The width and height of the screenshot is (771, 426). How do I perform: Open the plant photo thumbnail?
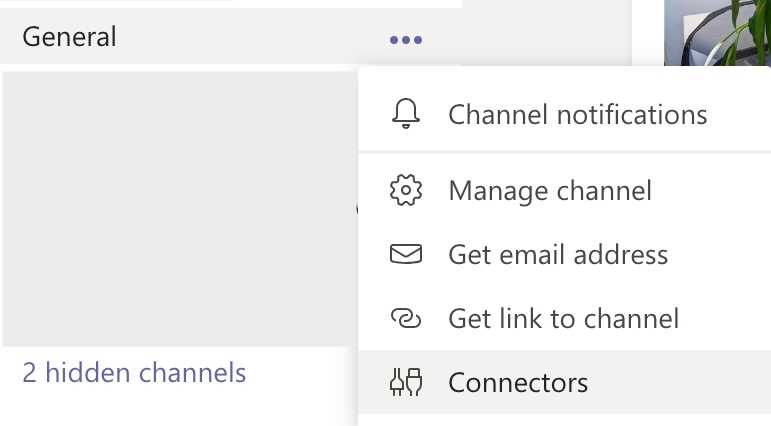[x=717, y=32]
